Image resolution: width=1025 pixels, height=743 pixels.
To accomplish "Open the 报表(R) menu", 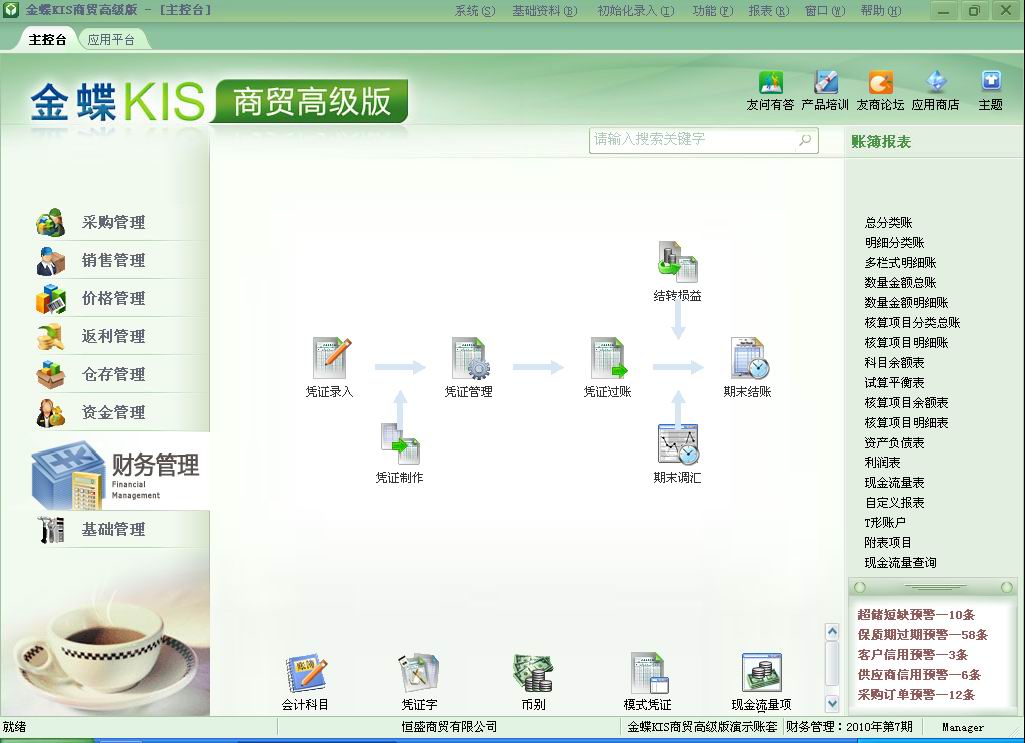I will coord(769,10).
